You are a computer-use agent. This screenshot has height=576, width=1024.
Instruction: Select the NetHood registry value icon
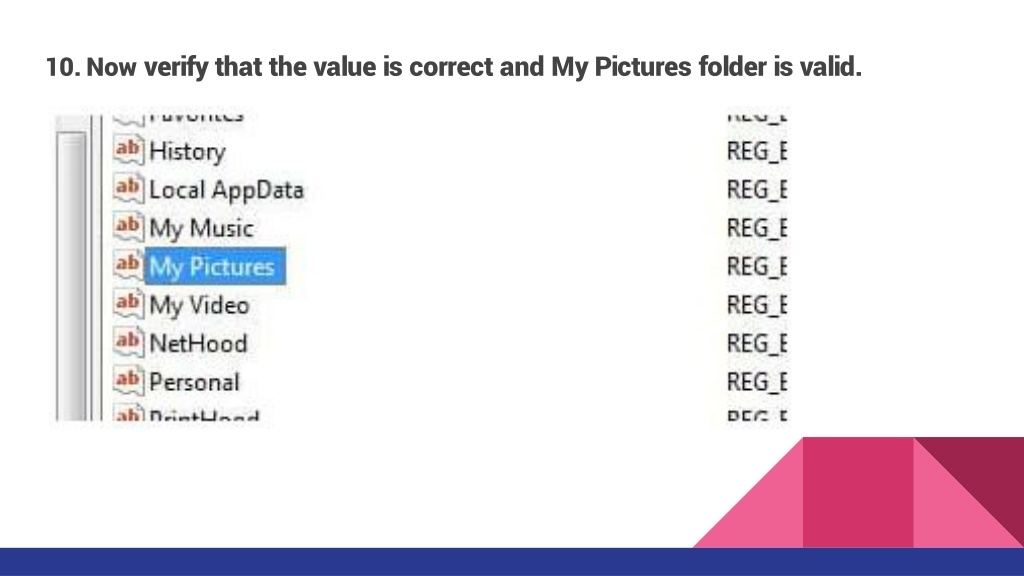pyautogui.click(x=129, y=343)
